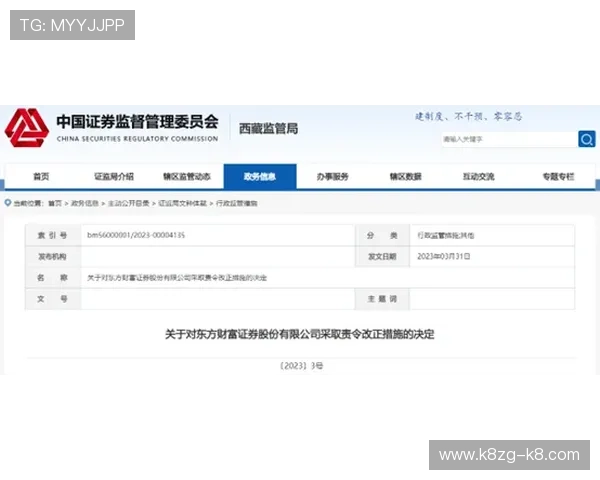The image size is (600, 480).
Task: Click the 发布机构 label cell
Action: [x=53, y=256]
